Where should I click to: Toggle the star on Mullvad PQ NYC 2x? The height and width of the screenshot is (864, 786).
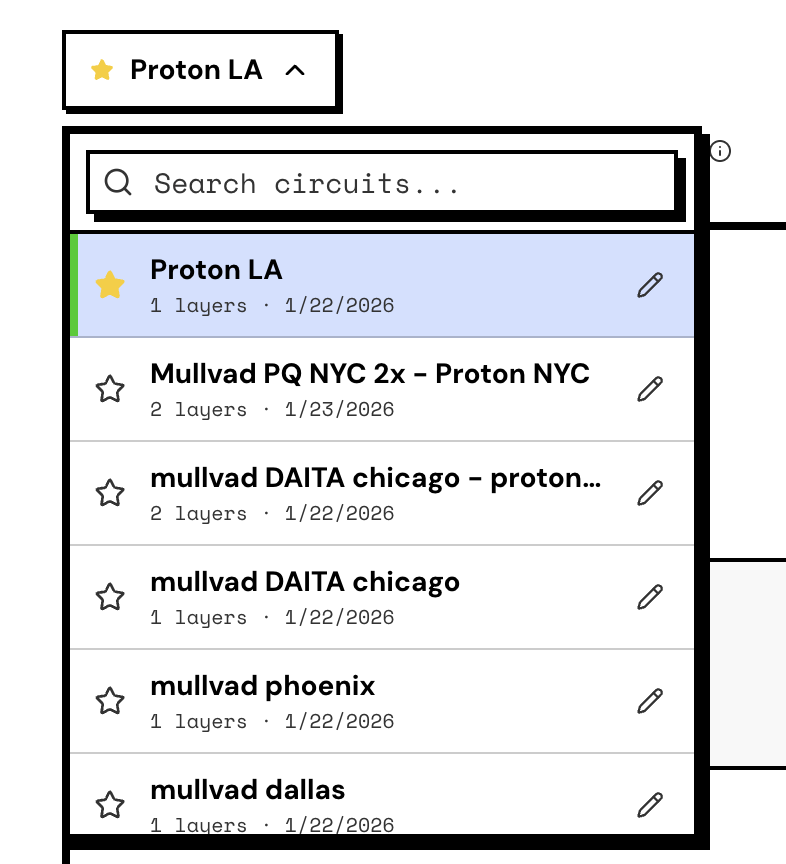pyautogui.click(x=110, y=388)
